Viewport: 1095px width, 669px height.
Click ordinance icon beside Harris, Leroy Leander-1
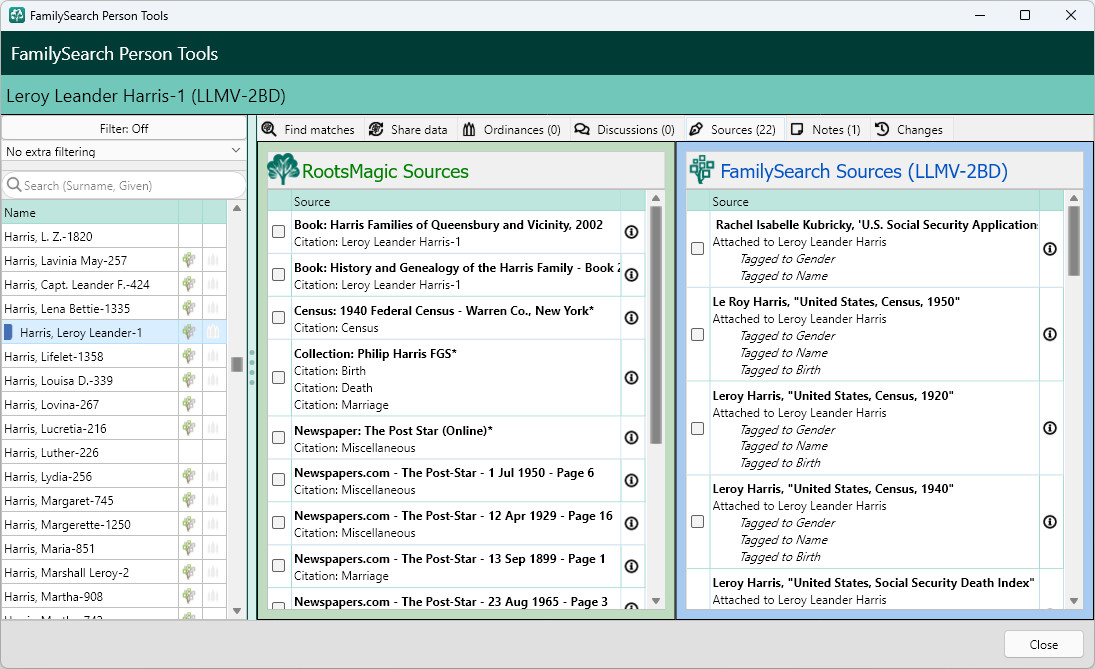(213, 332)
